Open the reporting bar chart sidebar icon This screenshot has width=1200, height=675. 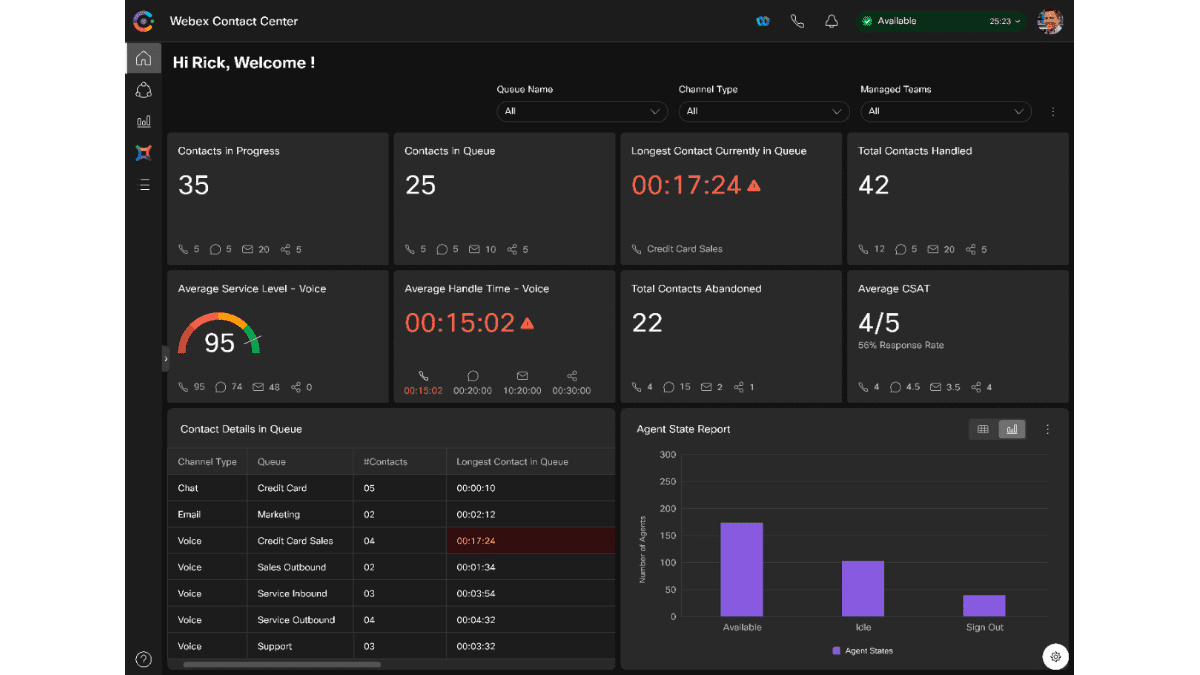pyautogui.click(x=143, y=121)
